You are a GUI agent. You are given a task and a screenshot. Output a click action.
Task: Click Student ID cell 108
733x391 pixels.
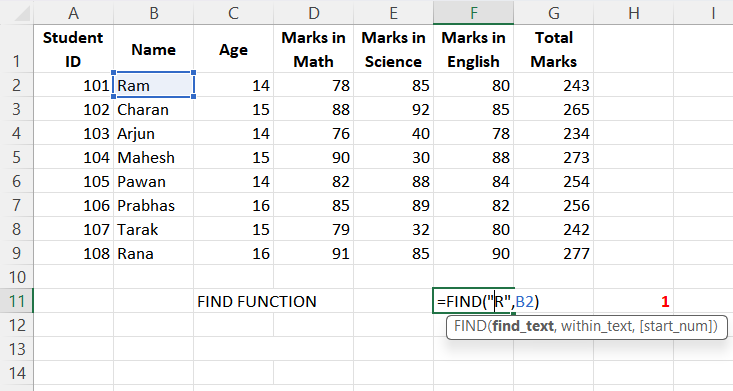[x=73, y=253]
